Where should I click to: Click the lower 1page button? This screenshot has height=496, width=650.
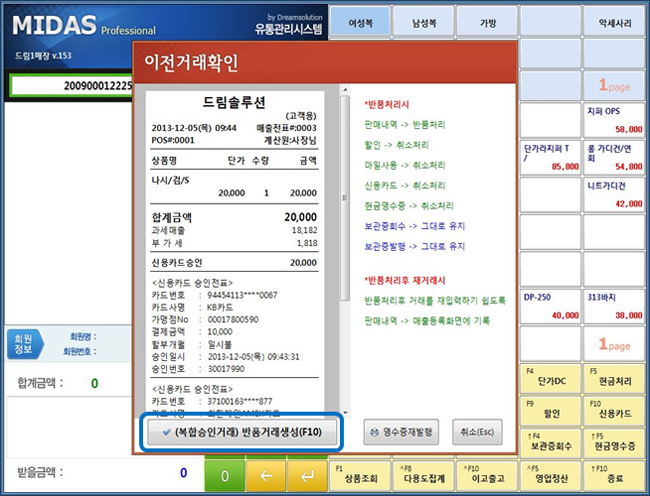coord(614,344)
